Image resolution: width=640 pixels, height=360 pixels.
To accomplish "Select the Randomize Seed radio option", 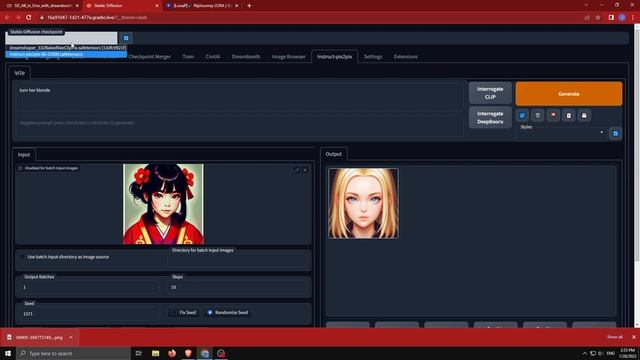I will (228, 313).
